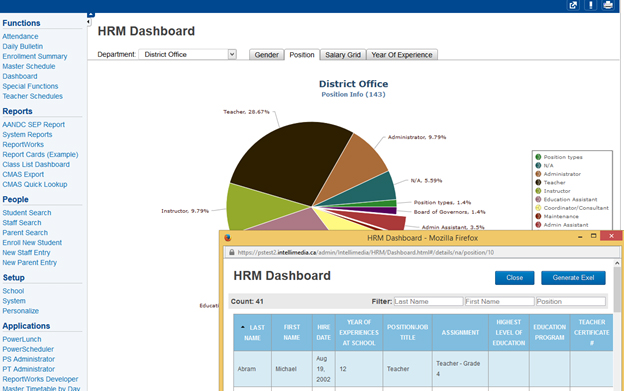This screenshot has height=391, width=624.
Task: Click the Firefox logo in popup titlebar
Action: [228, 238]
